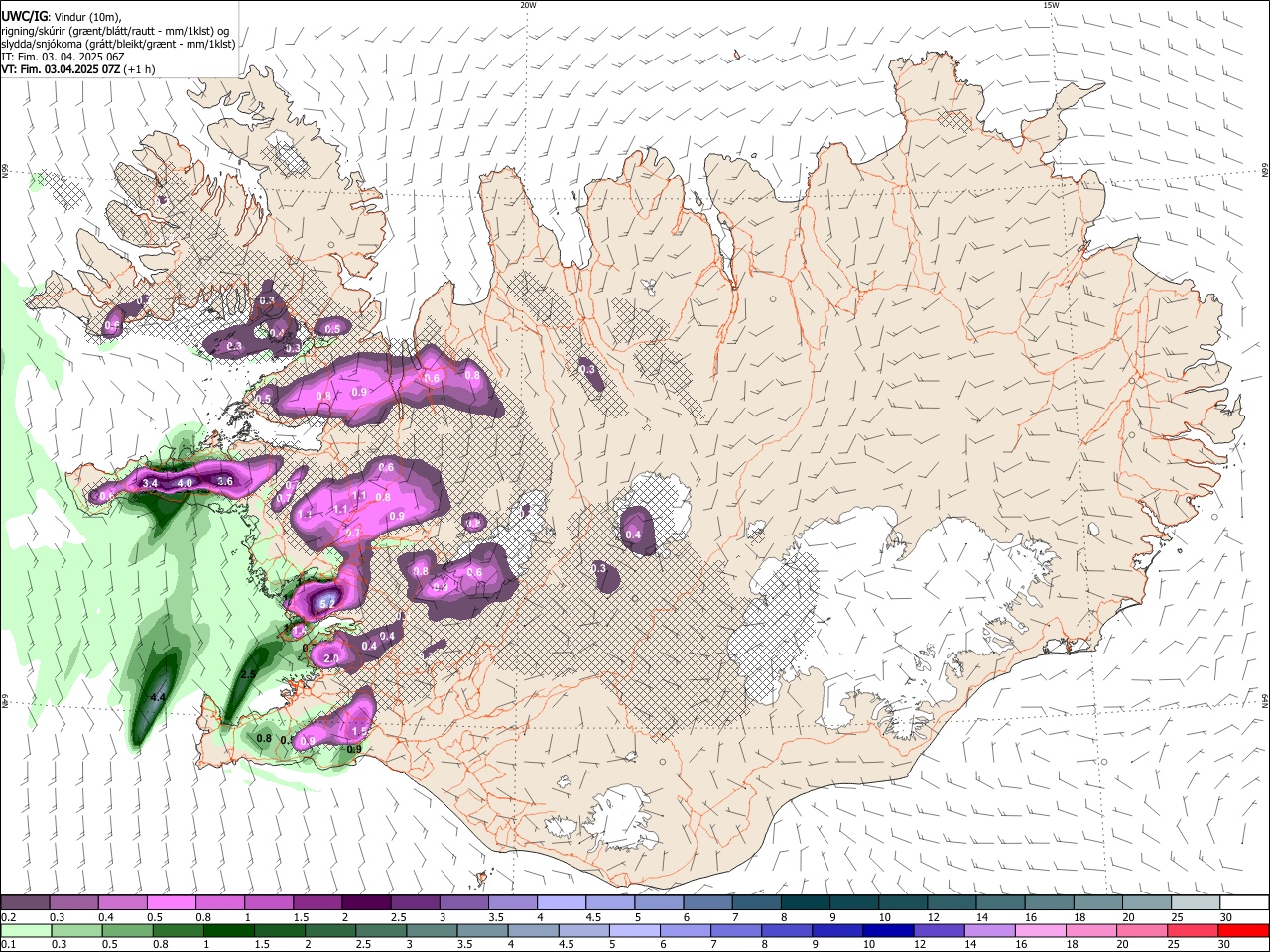1270x952 pixels.
Task: Click the 5.2 precipitation value on the map
Action: (x=326, y=602)
